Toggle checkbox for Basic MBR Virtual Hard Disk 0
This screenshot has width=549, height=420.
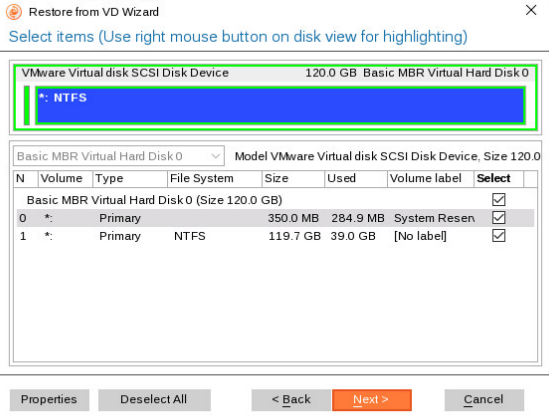[499, 200]
